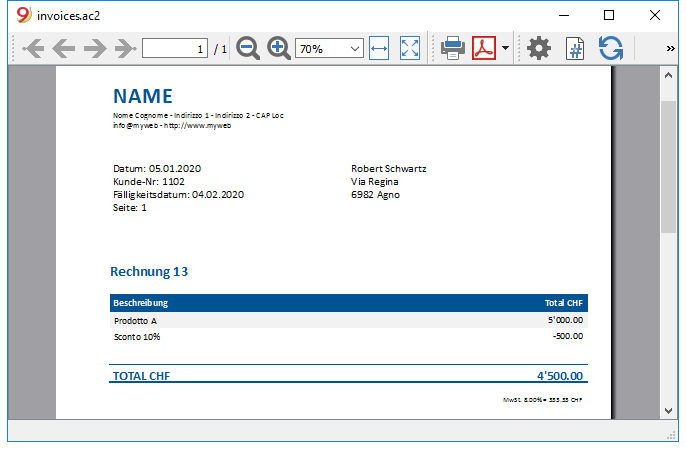
Task: Go to the first page arrow
Action: 33,48
